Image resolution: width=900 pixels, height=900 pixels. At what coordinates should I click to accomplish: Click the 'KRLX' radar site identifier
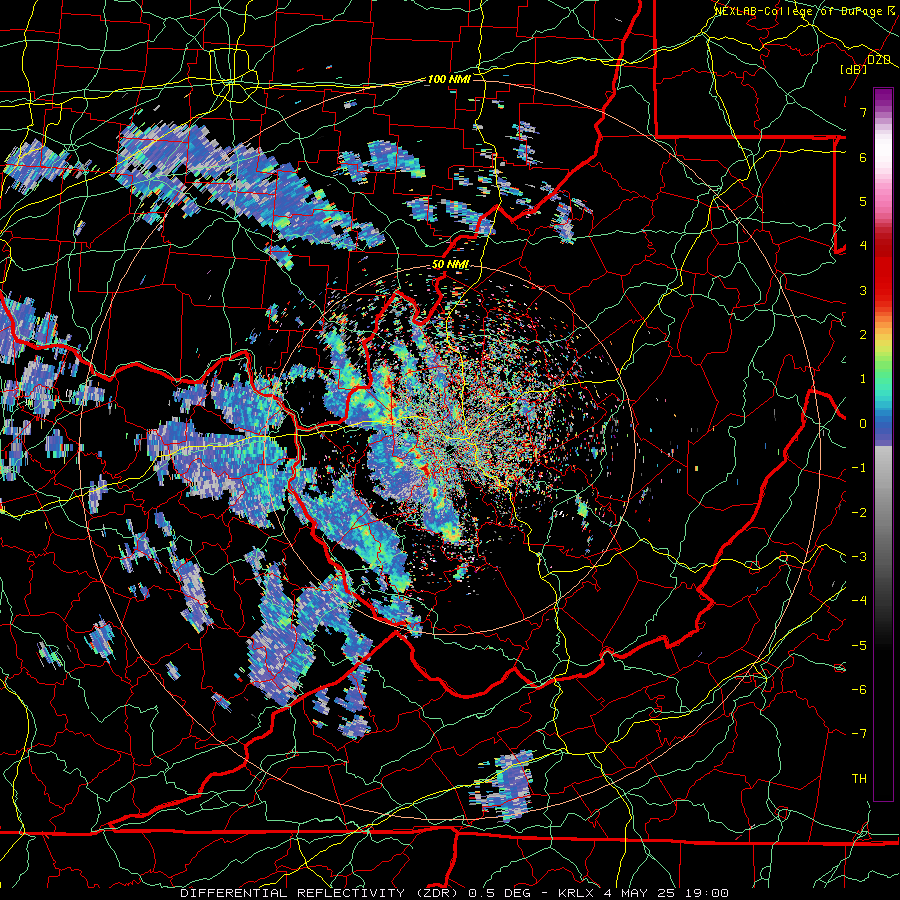point(574,893)
